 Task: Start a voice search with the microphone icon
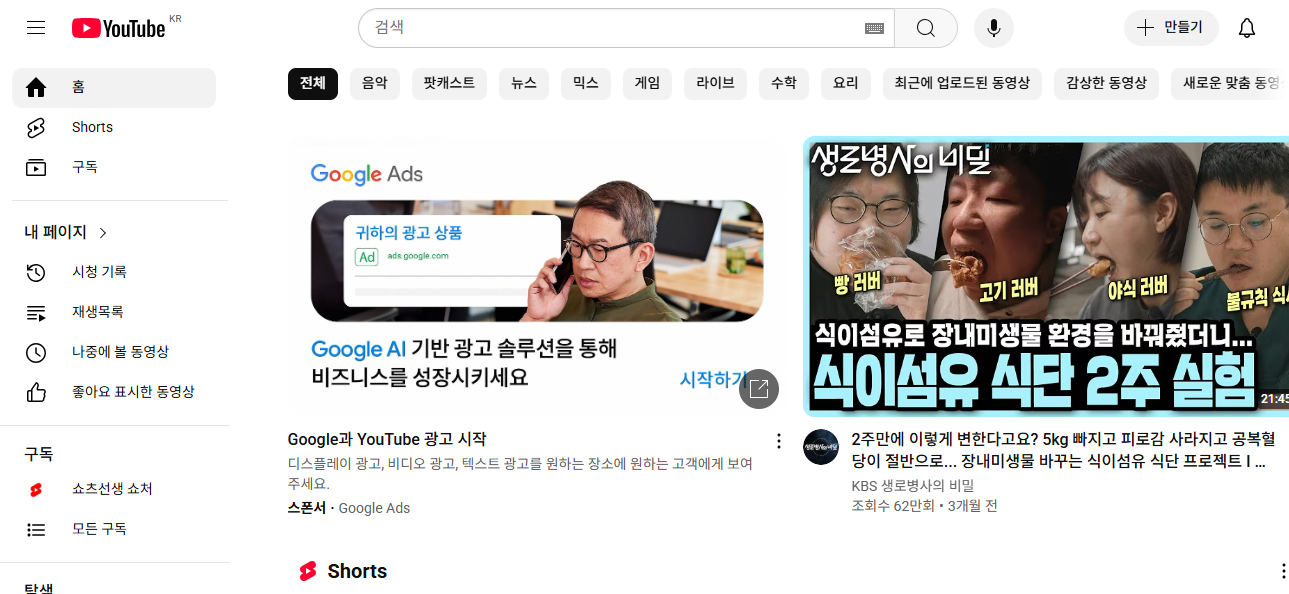point(993,28)
